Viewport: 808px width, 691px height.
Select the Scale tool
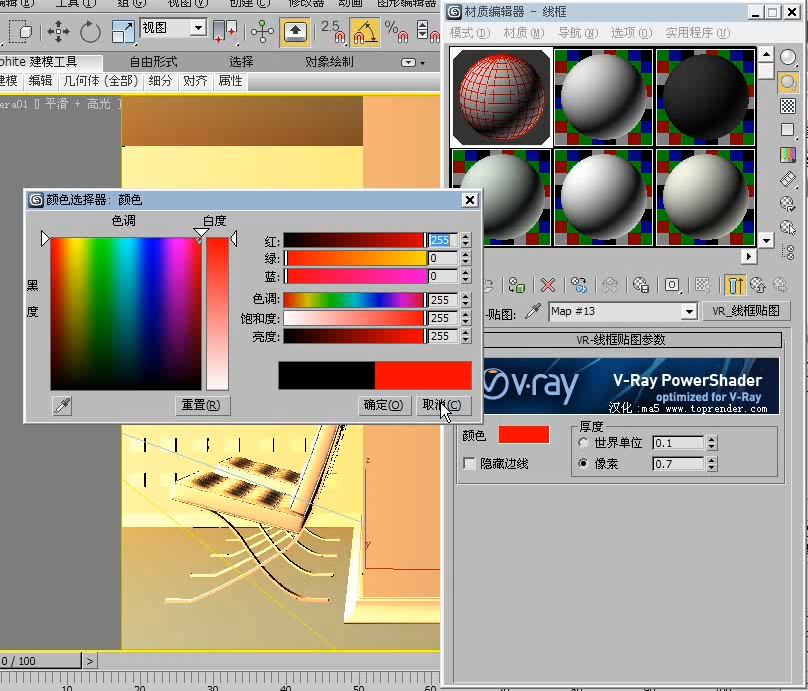(x=123, y=32)
